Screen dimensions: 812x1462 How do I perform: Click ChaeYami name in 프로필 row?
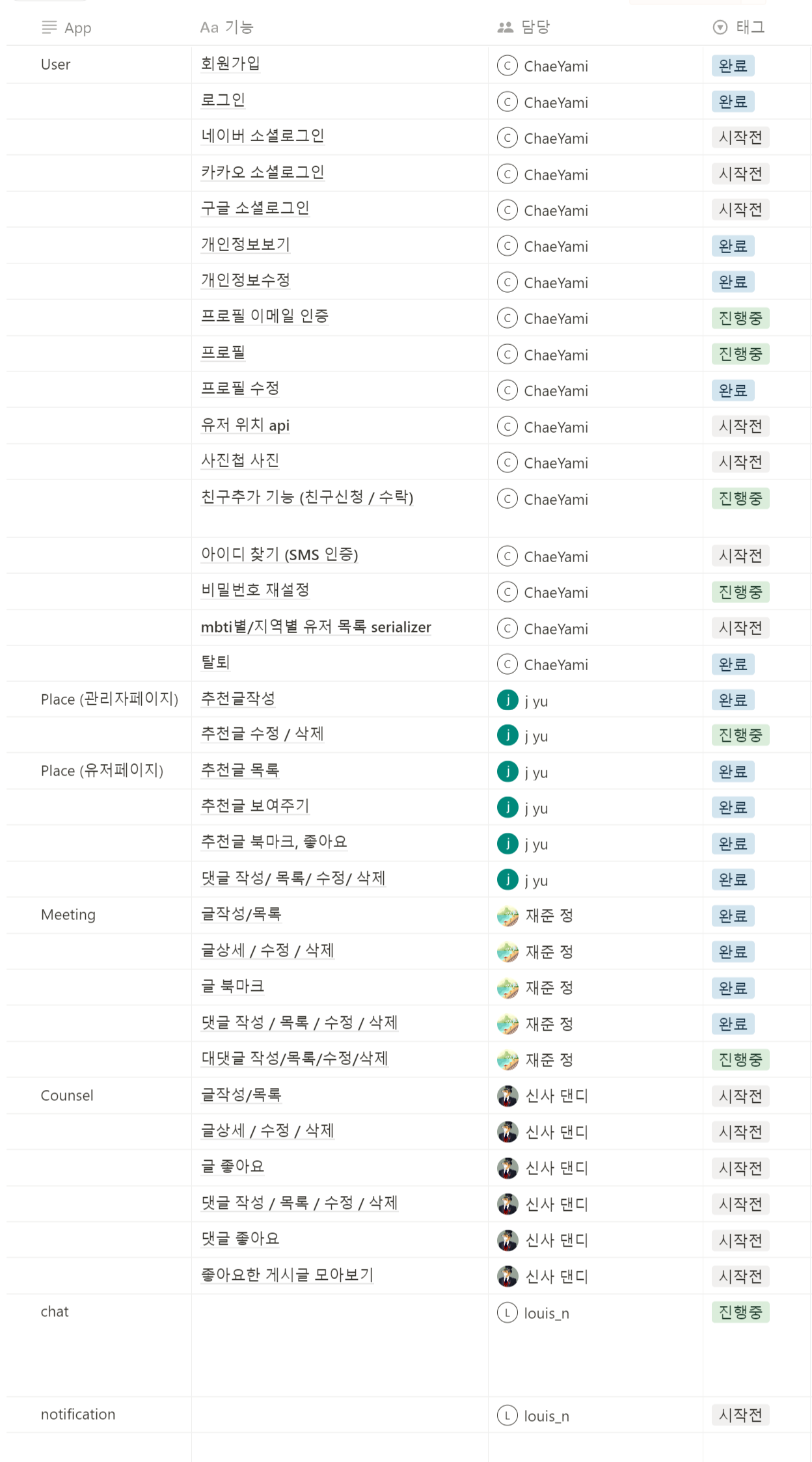pyautogui.click(x=556, y=355)
